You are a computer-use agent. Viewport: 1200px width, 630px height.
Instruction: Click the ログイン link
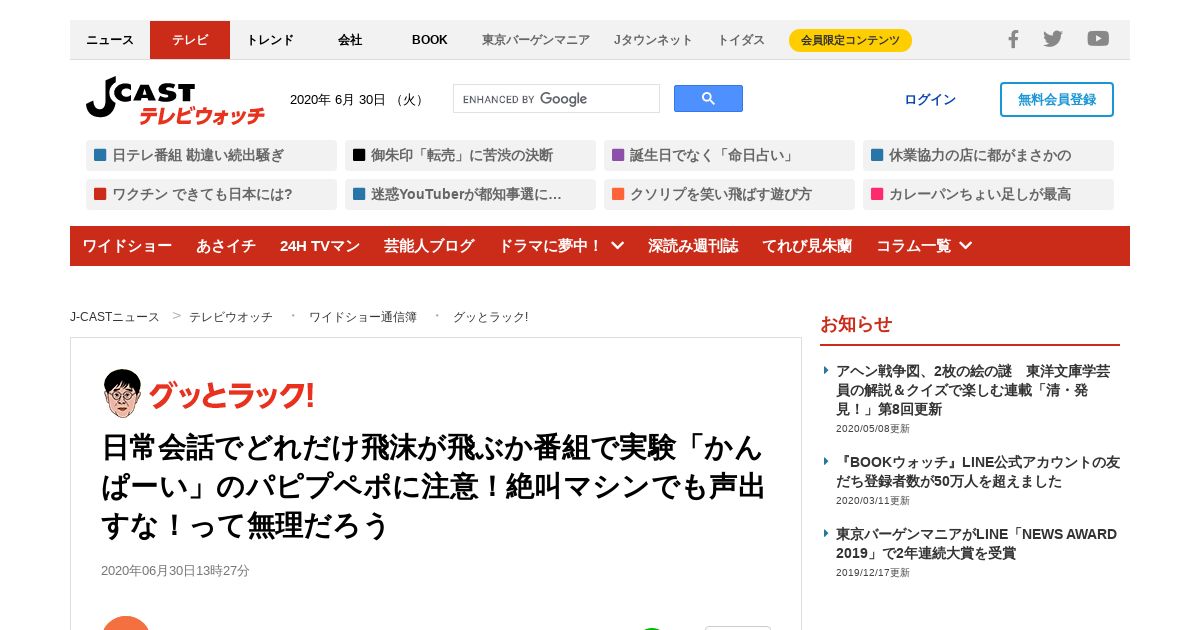[x=930, y=100]
